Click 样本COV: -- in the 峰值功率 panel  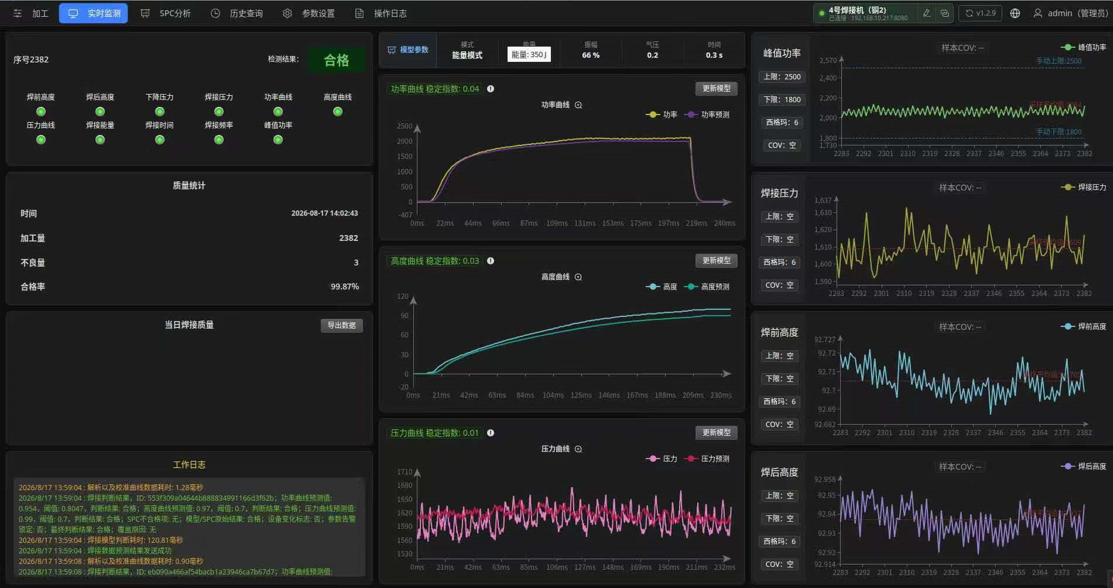[962, 48]
